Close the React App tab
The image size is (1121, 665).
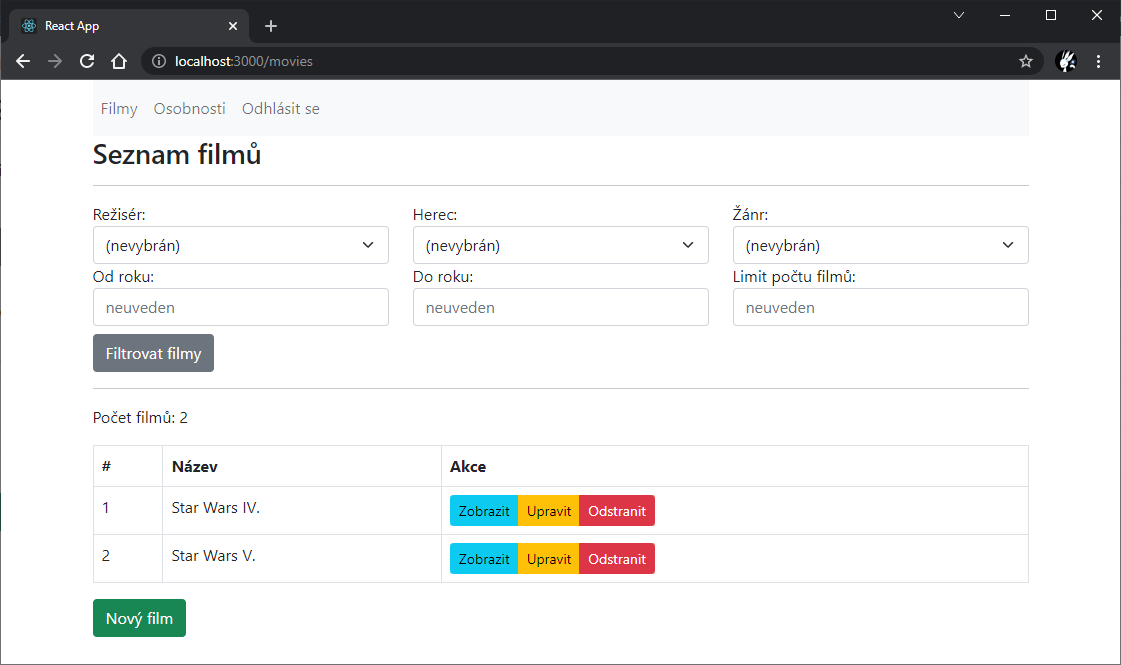pyautogui.click(x=233, y=26)
